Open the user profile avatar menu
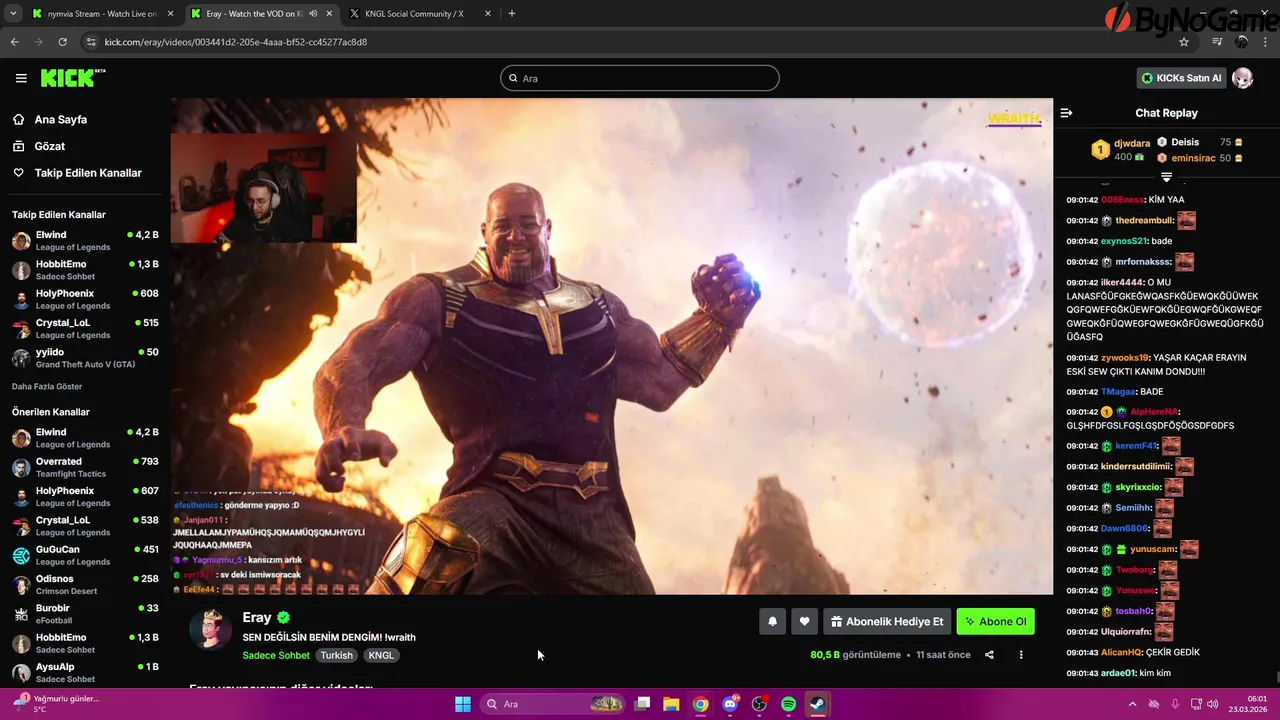 click(1242, 78)
